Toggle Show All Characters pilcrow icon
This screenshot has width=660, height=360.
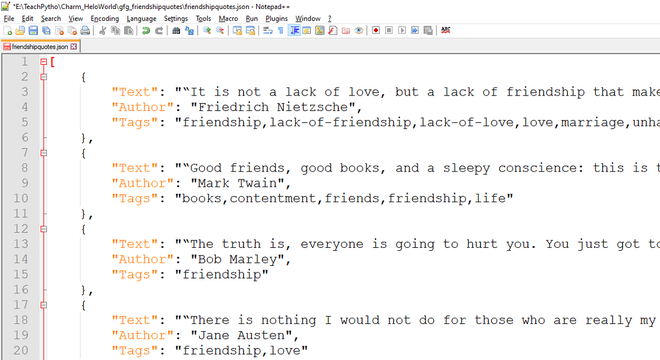(x=281, y=30)
